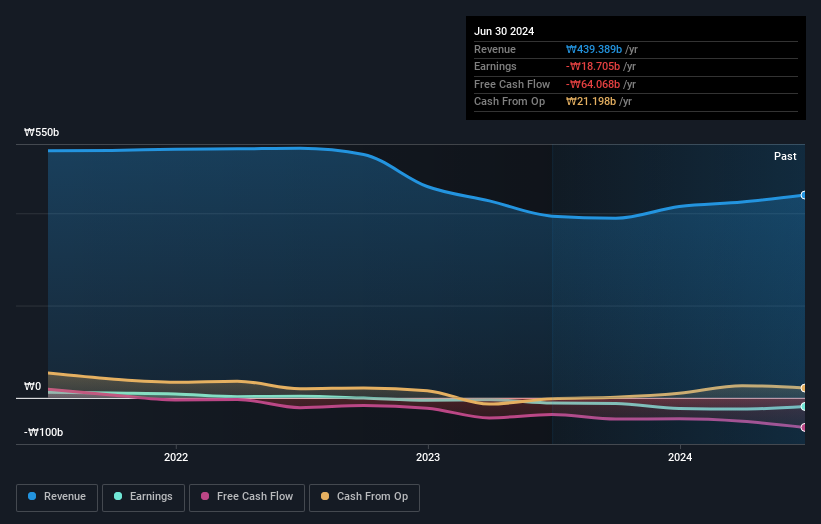The width and height of the screenshot is (821, 524).
Task: Click the Free Cash Flow end-point marker
Action: tap(804, 427)
